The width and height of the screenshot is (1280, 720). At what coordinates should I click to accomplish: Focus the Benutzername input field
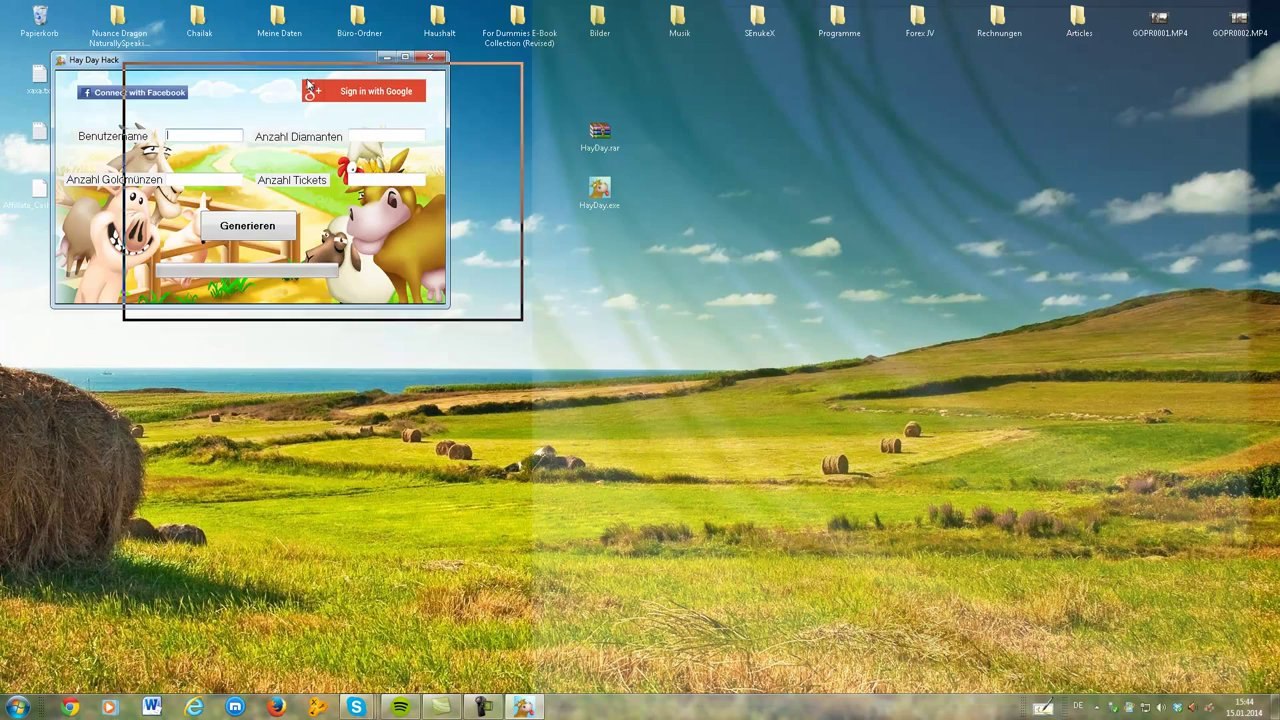204,136
